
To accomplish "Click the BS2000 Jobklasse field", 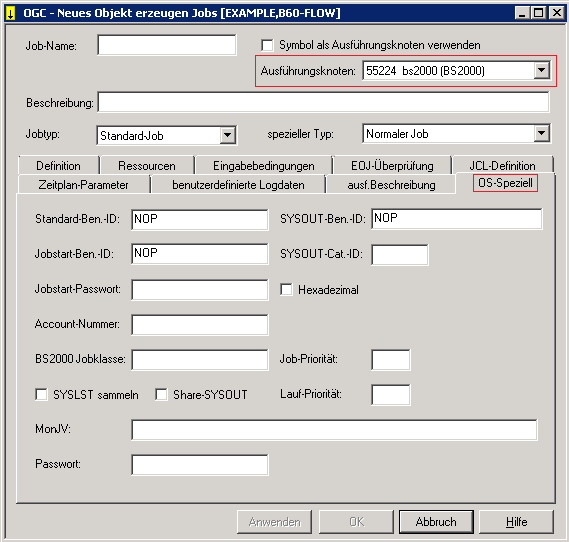I will click(x=200, y=360).
